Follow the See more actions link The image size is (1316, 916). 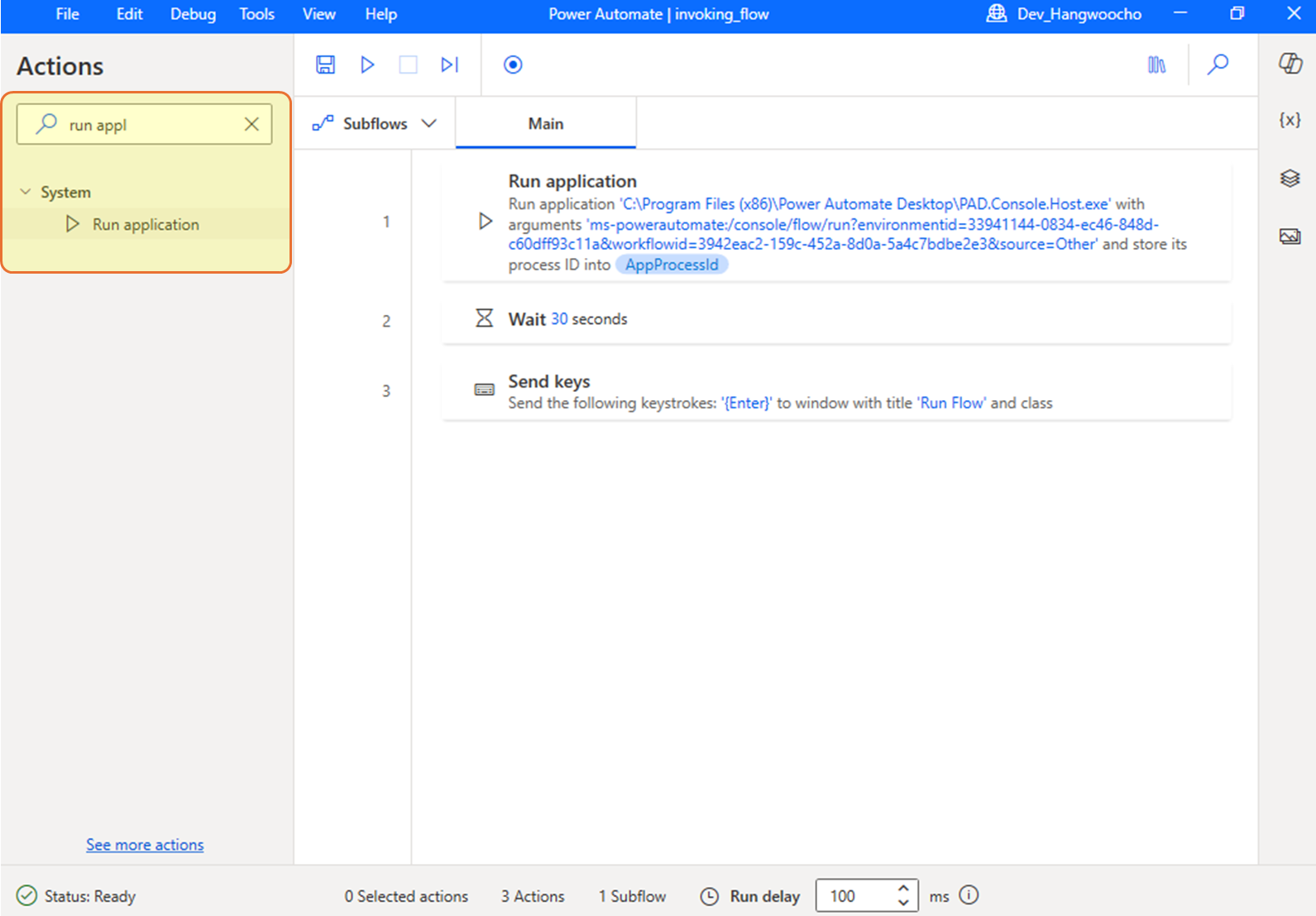145,844
